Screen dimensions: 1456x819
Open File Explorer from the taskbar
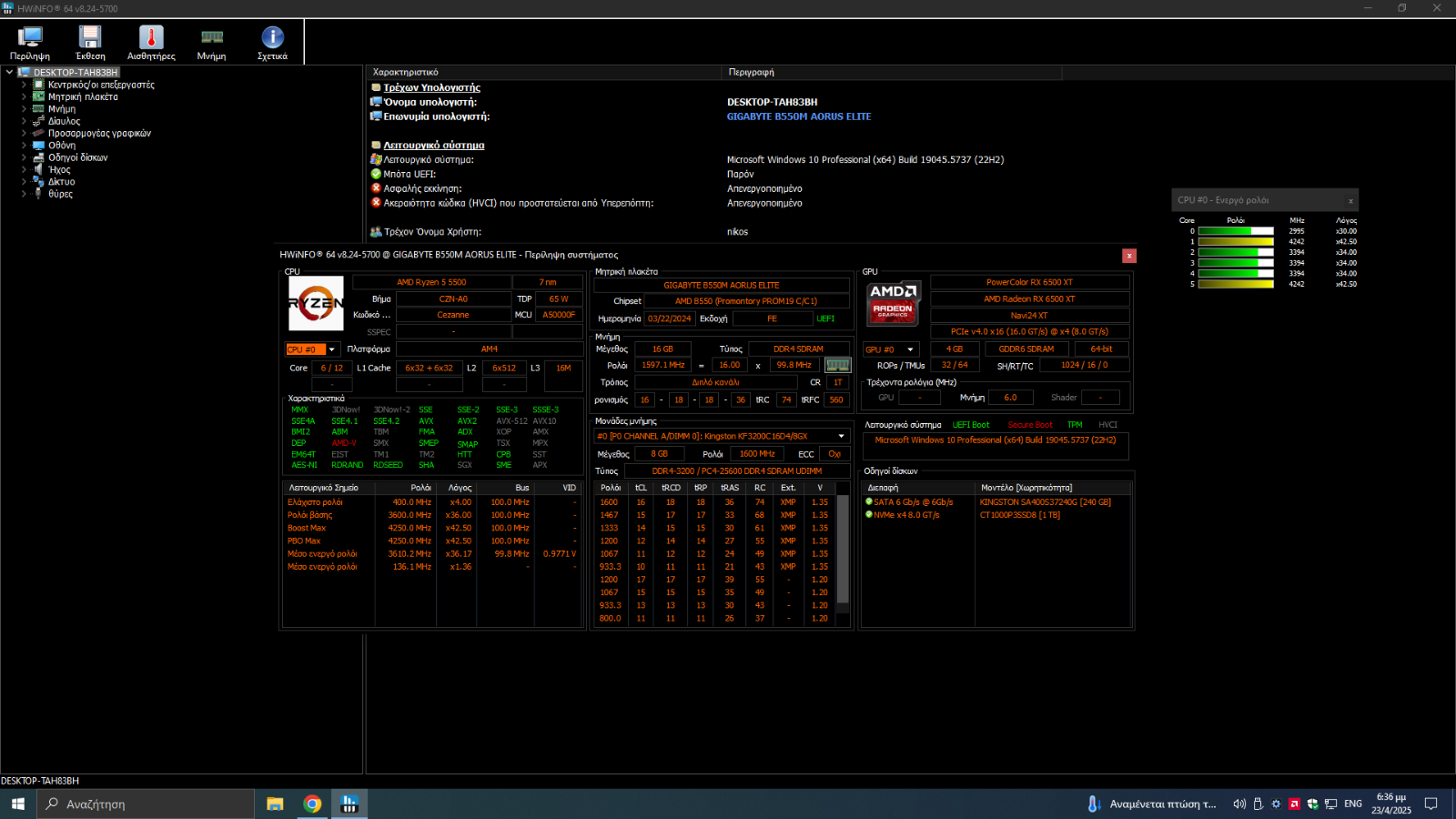(275, 804)
